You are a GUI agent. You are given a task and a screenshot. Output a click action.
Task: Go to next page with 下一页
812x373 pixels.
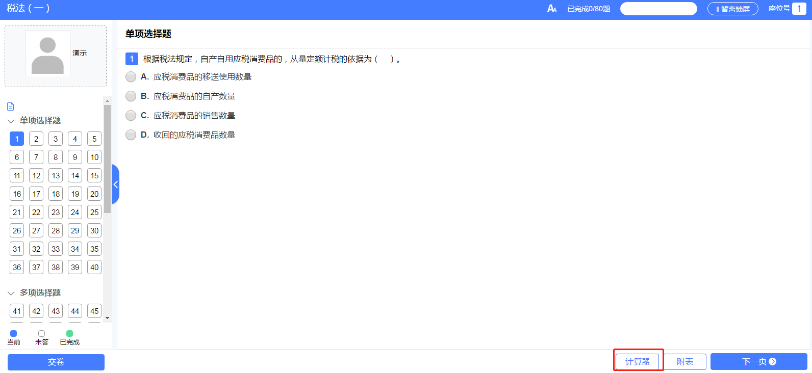pyautogui.click(x=758, y=362)
